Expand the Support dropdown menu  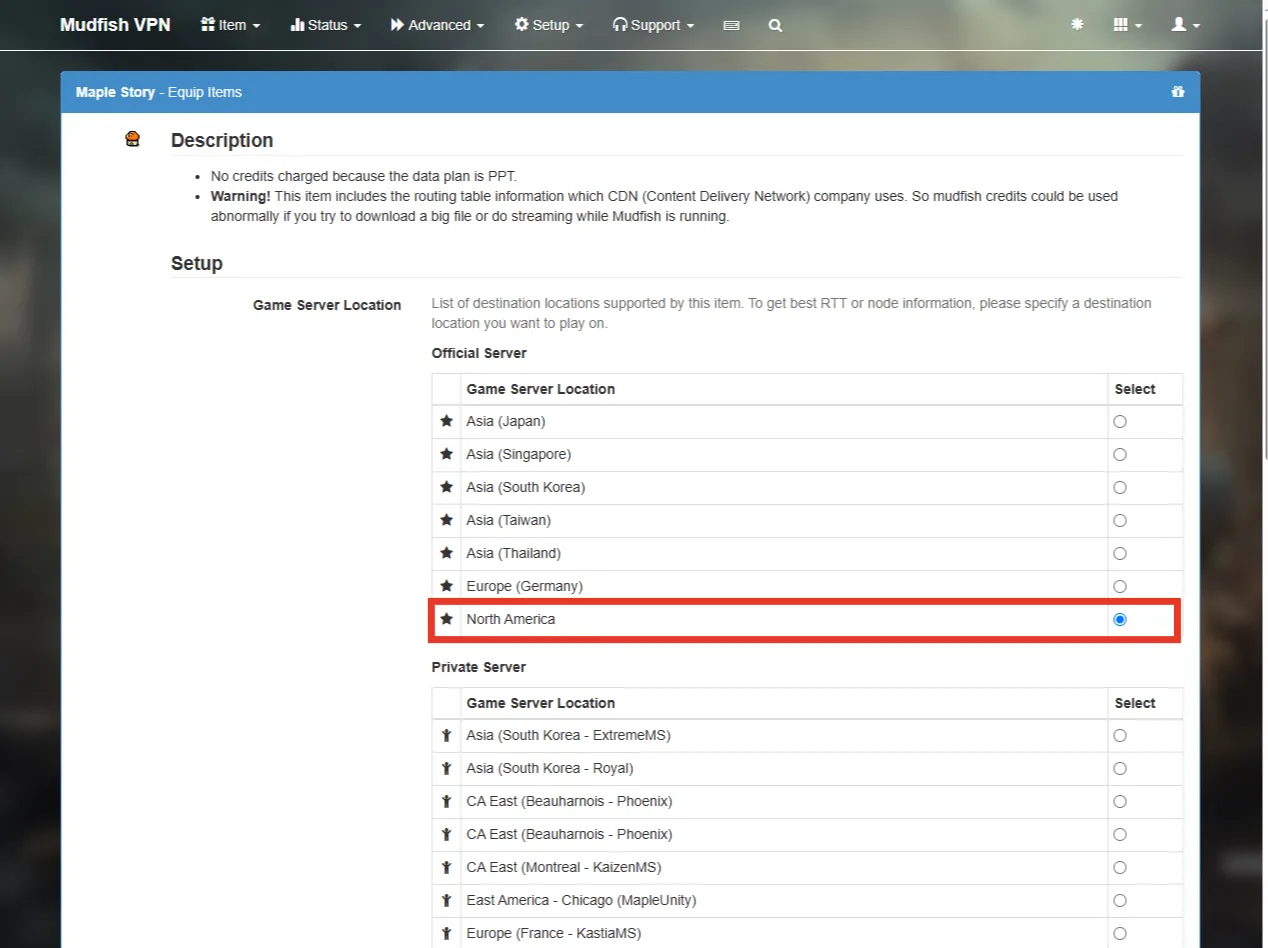pos(652,25)
